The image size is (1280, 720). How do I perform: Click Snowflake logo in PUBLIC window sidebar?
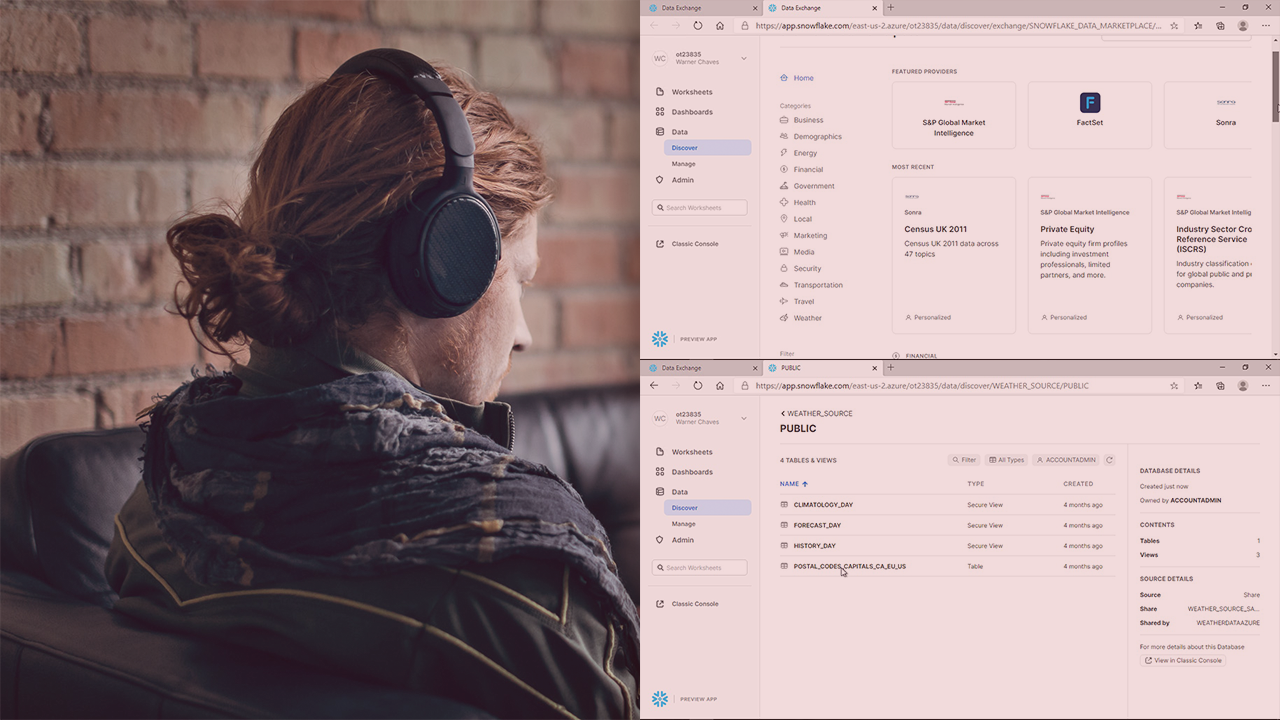point(660,699)
